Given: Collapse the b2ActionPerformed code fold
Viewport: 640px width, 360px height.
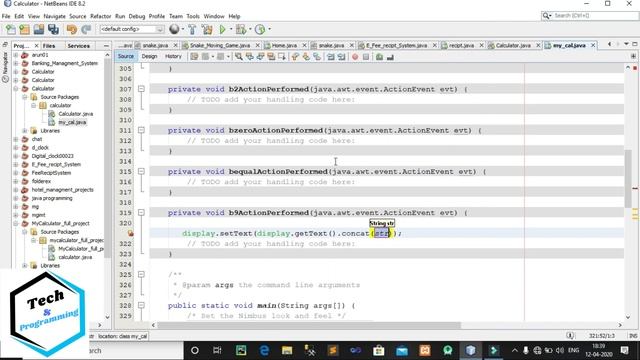Looking at the screenshot, I should click(141, 89).
